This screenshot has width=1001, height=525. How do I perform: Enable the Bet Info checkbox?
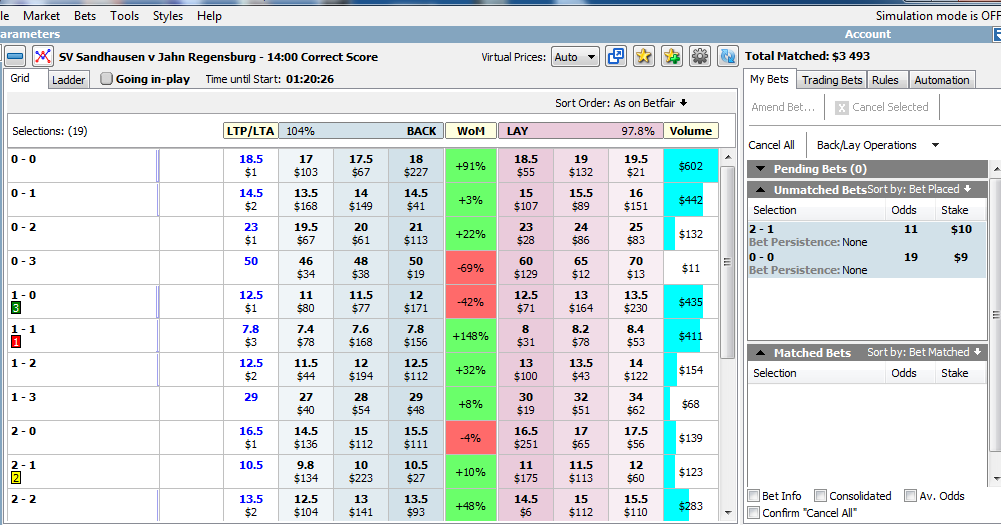pos(754,496)
